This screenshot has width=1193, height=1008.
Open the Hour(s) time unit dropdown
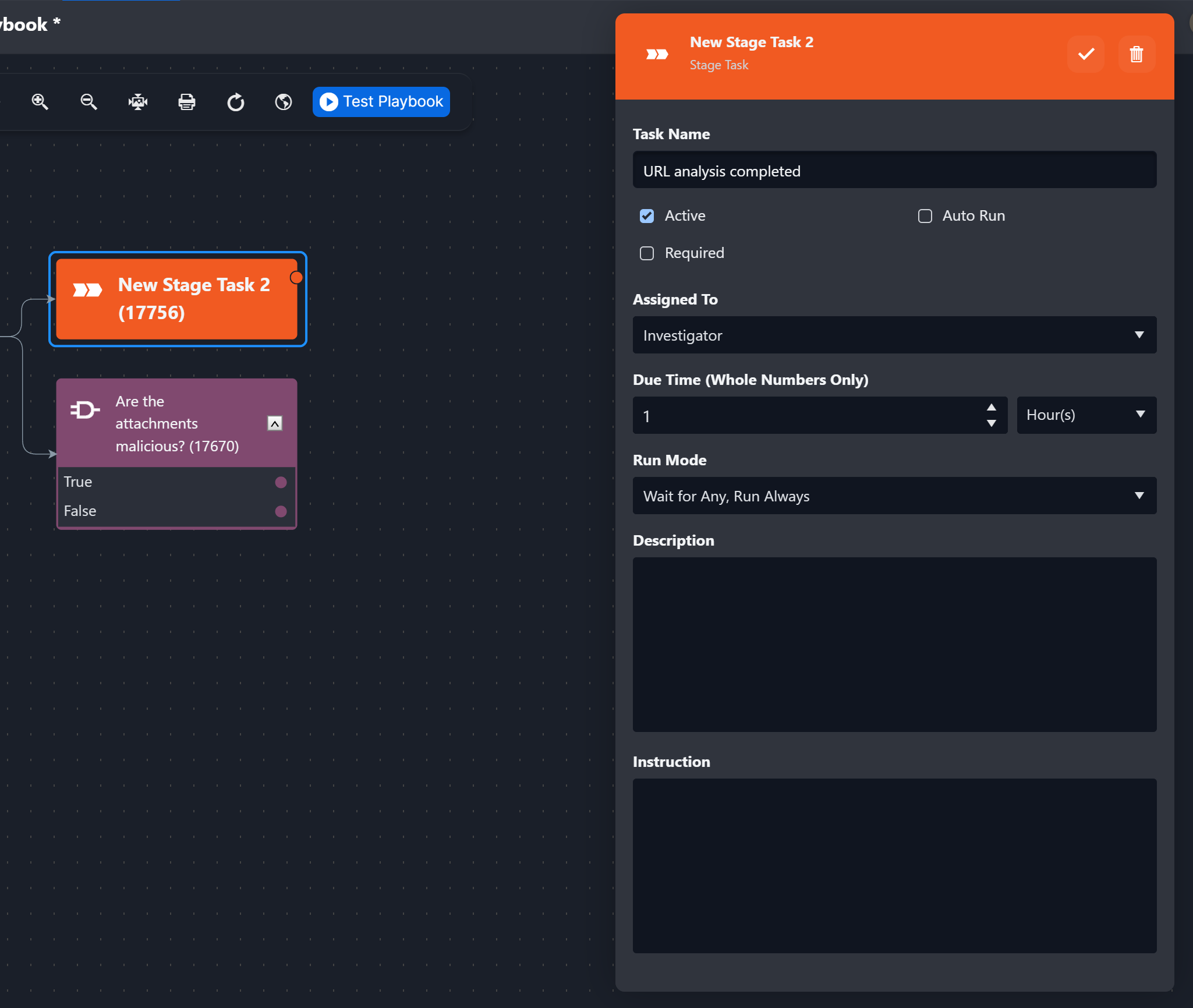1086,415
